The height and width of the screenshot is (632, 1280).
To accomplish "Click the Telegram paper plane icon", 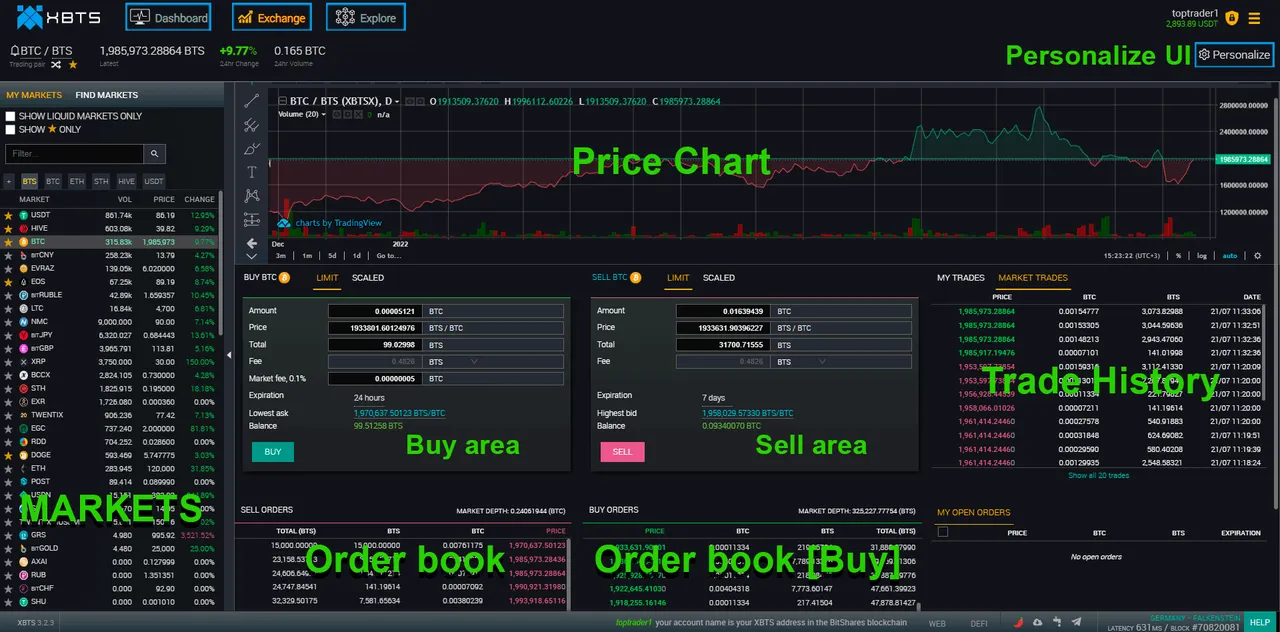I will [1076, 622].
